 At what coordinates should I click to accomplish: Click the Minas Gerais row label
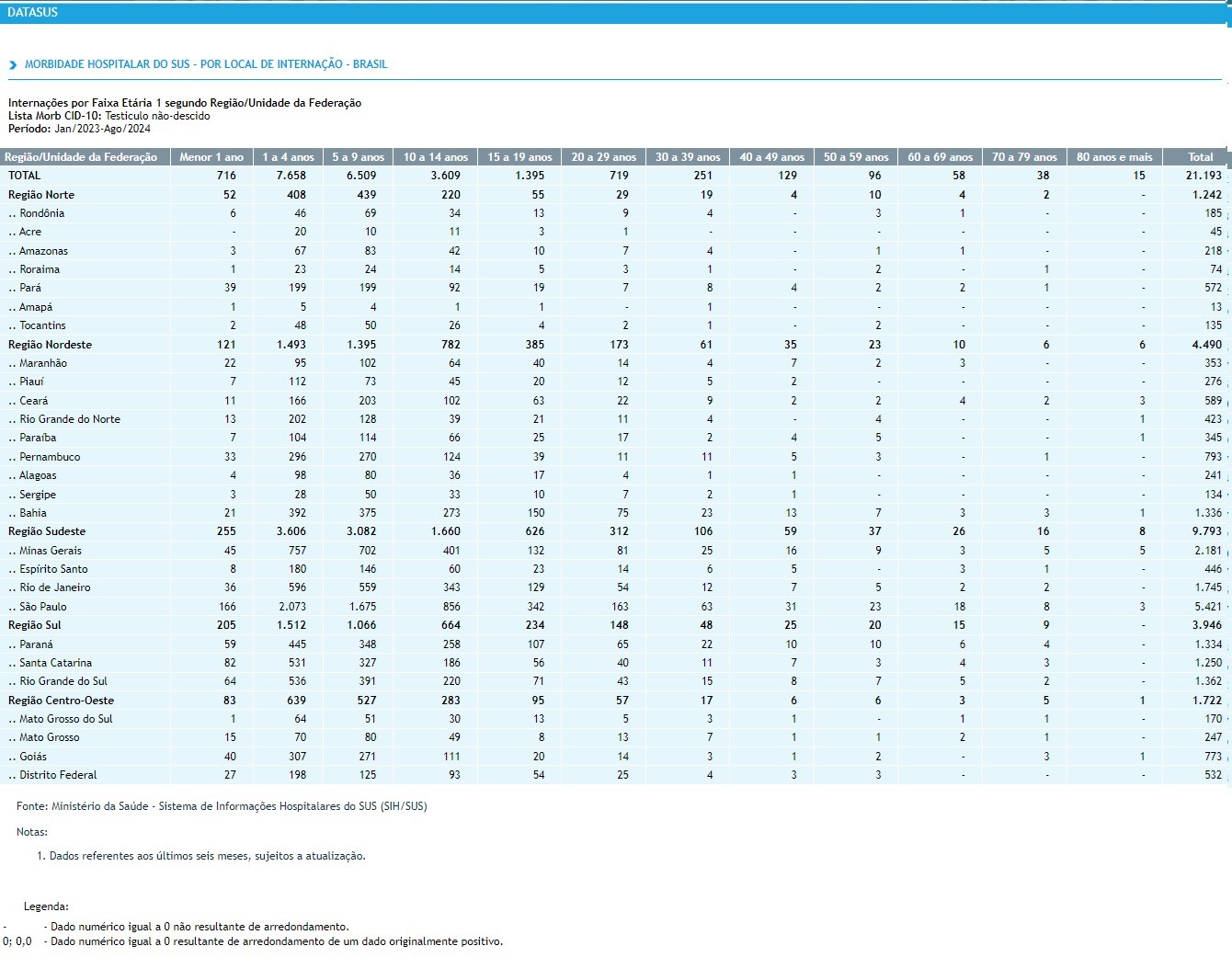coord(50,551)
